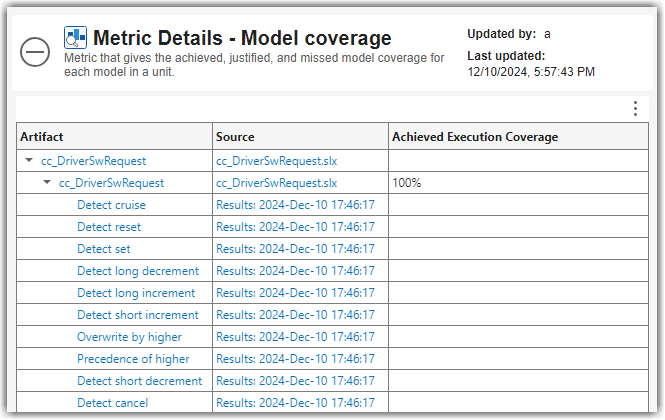Open nested cc_DriverSwRequest artifact link
This screenshot has width=665, height=420.
click(111, 183)
